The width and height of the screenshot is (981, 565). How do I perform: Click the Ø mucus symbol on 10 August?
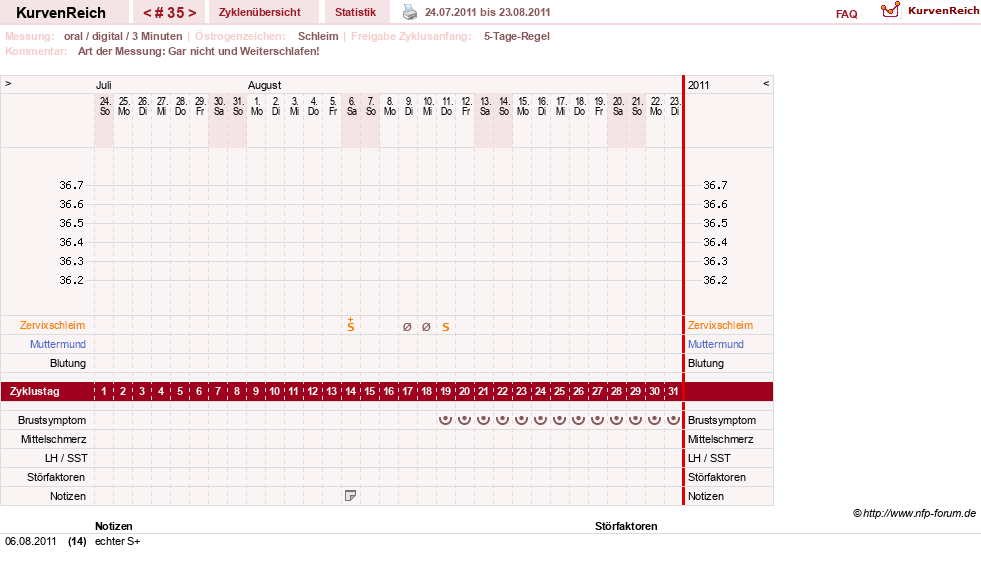426,327
